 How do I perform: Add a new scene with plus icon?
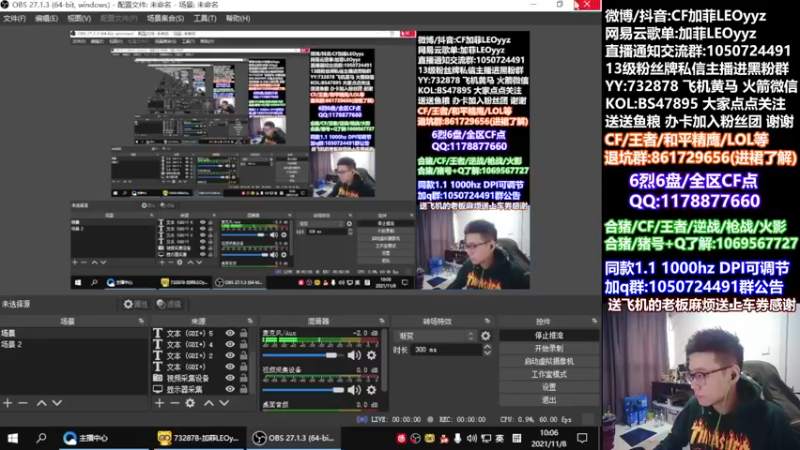[8, 403]
